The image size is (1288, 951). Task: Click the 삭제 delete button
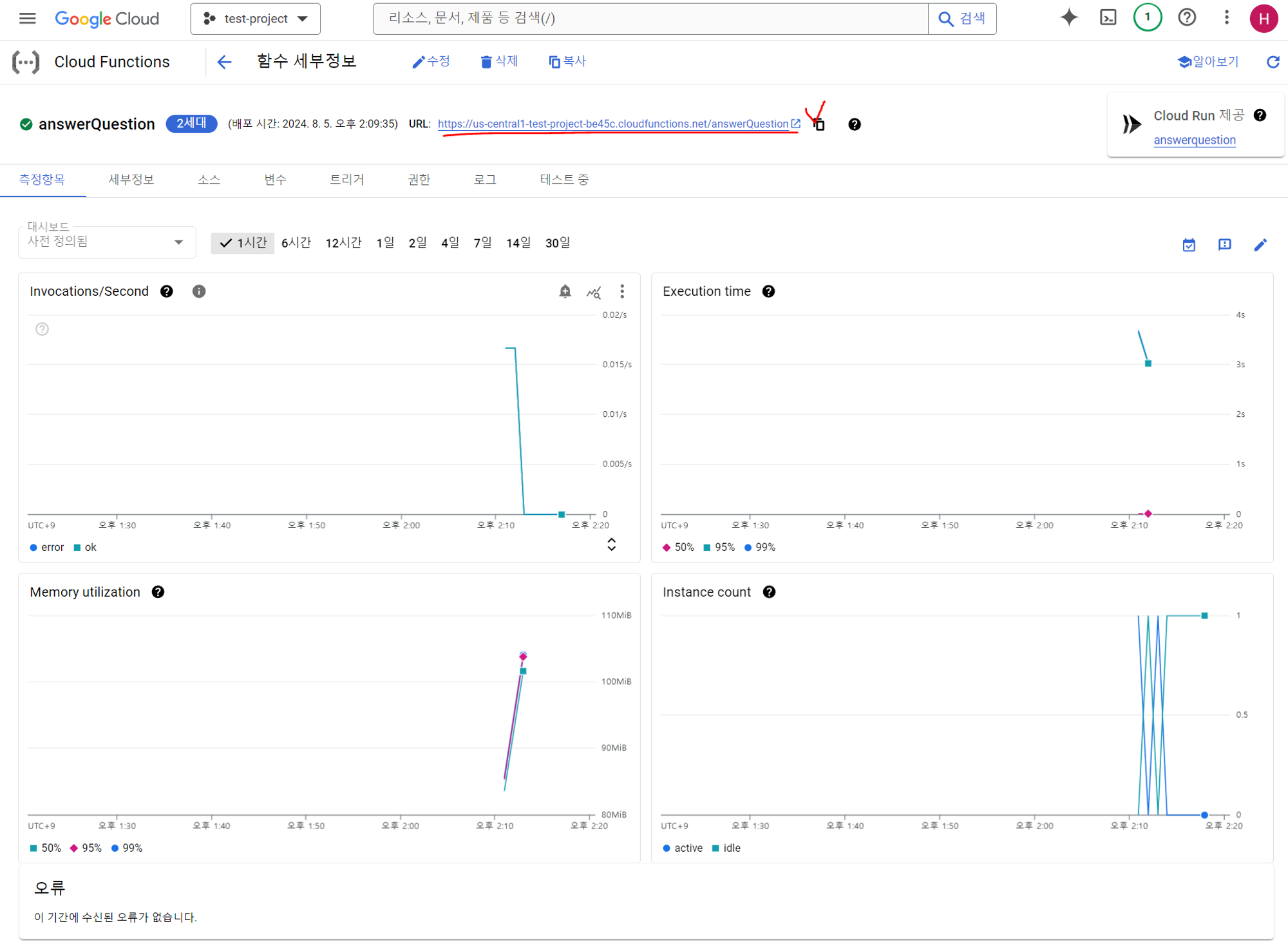[x=499, y=61]
